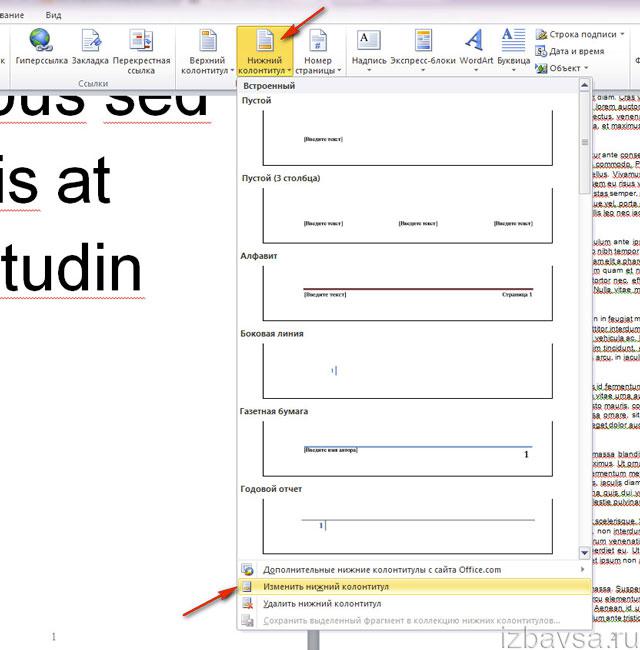Open the Экспресс-блоки quick parts
The width and height of the screenshot is (640, 650).
[422, 41]
